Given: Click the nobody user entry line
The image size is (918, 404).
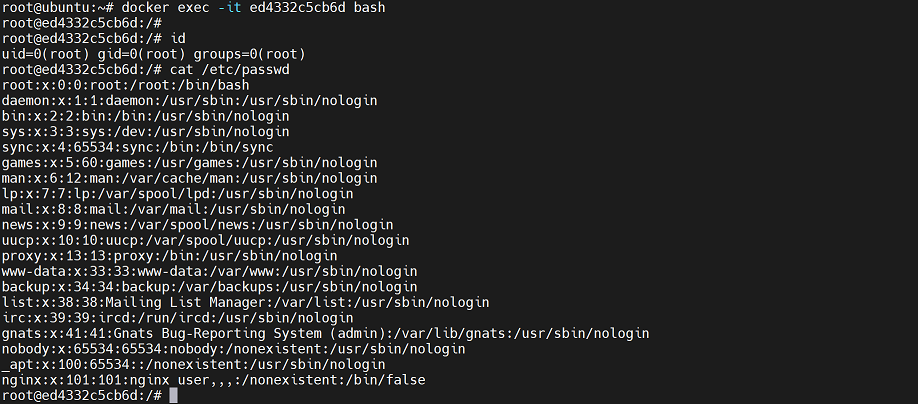Looking at the screenshot, I should pos(233,349).
